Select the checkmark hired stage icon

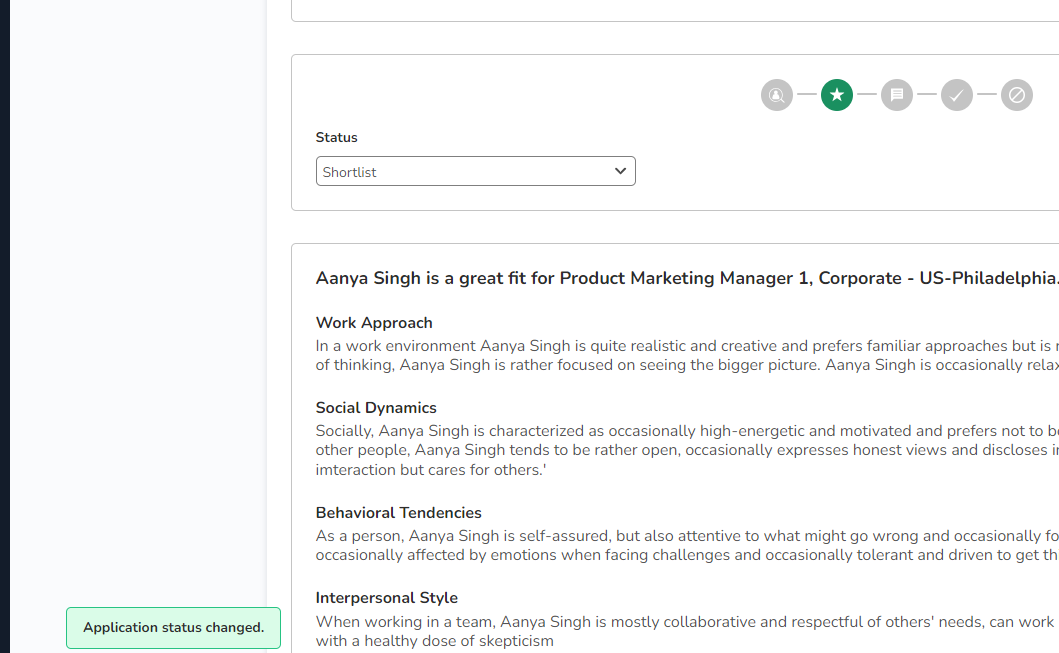pos(957,95)
